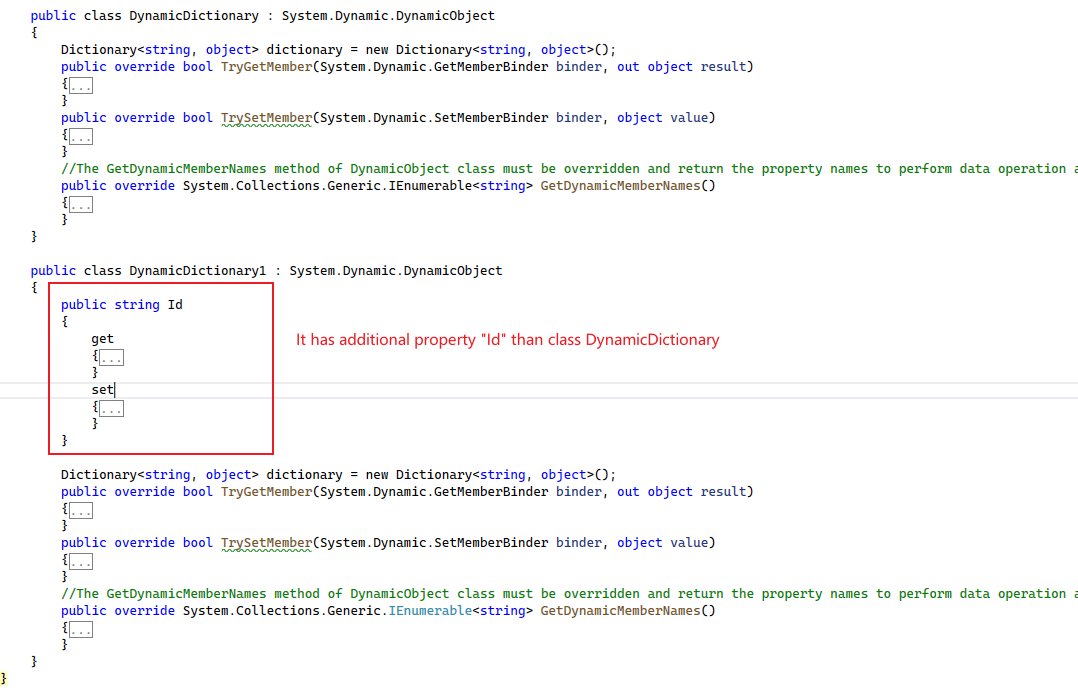
Task: Expand the collapsed get accessor of Id
Action: 111,357
